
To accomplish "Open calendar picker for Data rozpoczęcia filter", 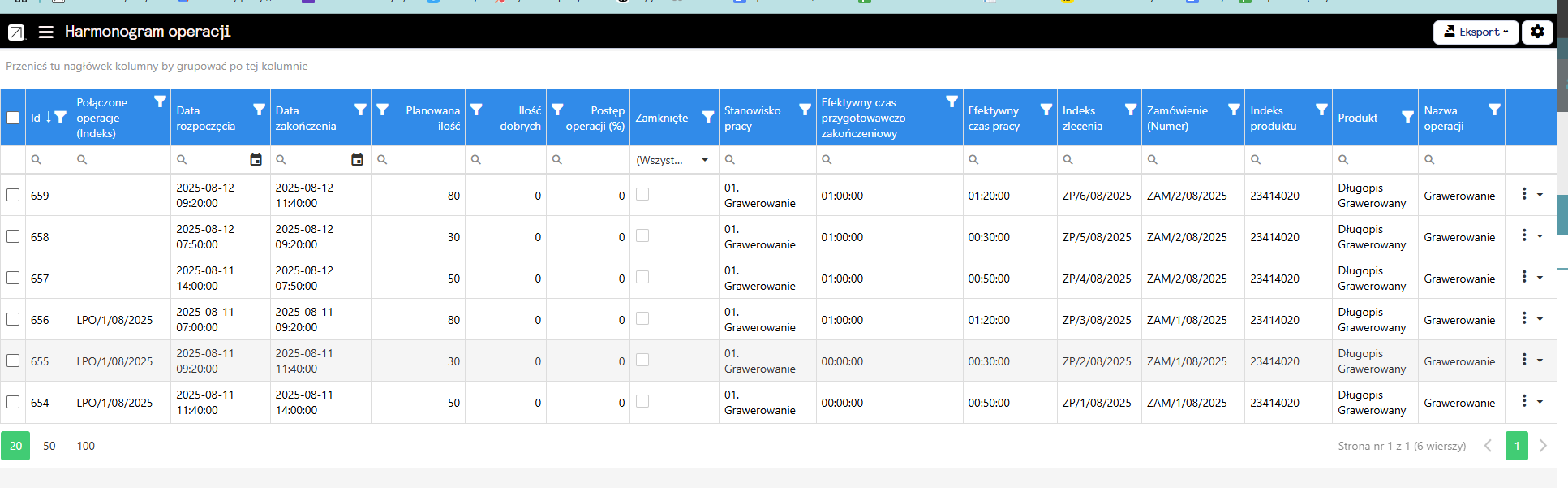I will 256,160.
